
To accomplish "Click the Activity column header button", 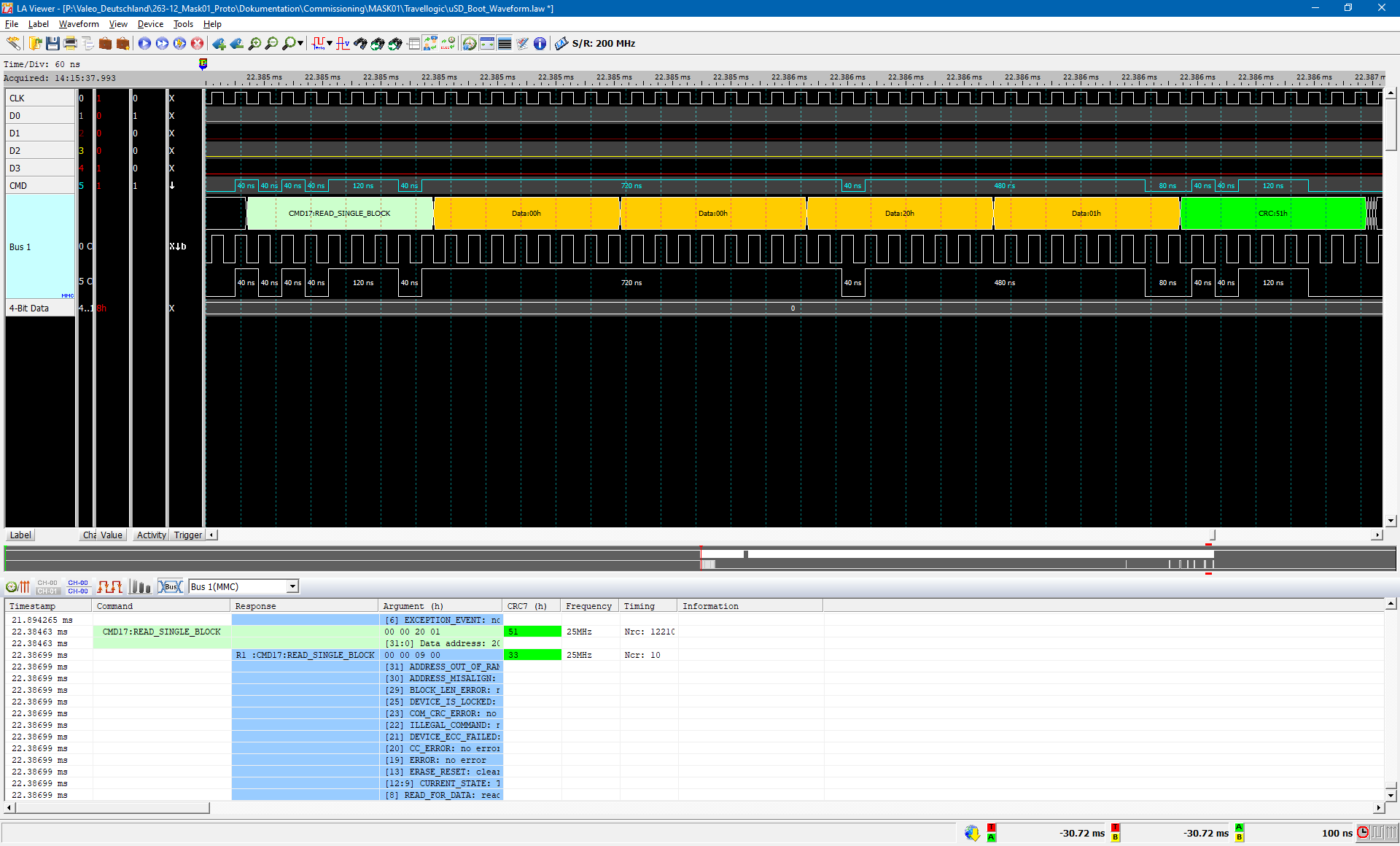I will click(x=151, y=535).
